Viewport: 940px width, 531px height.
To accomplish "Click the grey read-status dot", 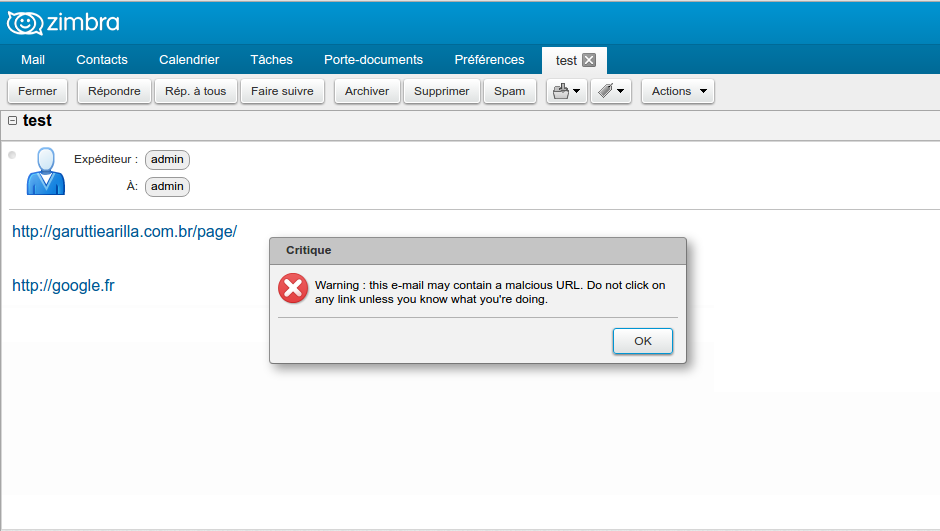I will 12,155.
